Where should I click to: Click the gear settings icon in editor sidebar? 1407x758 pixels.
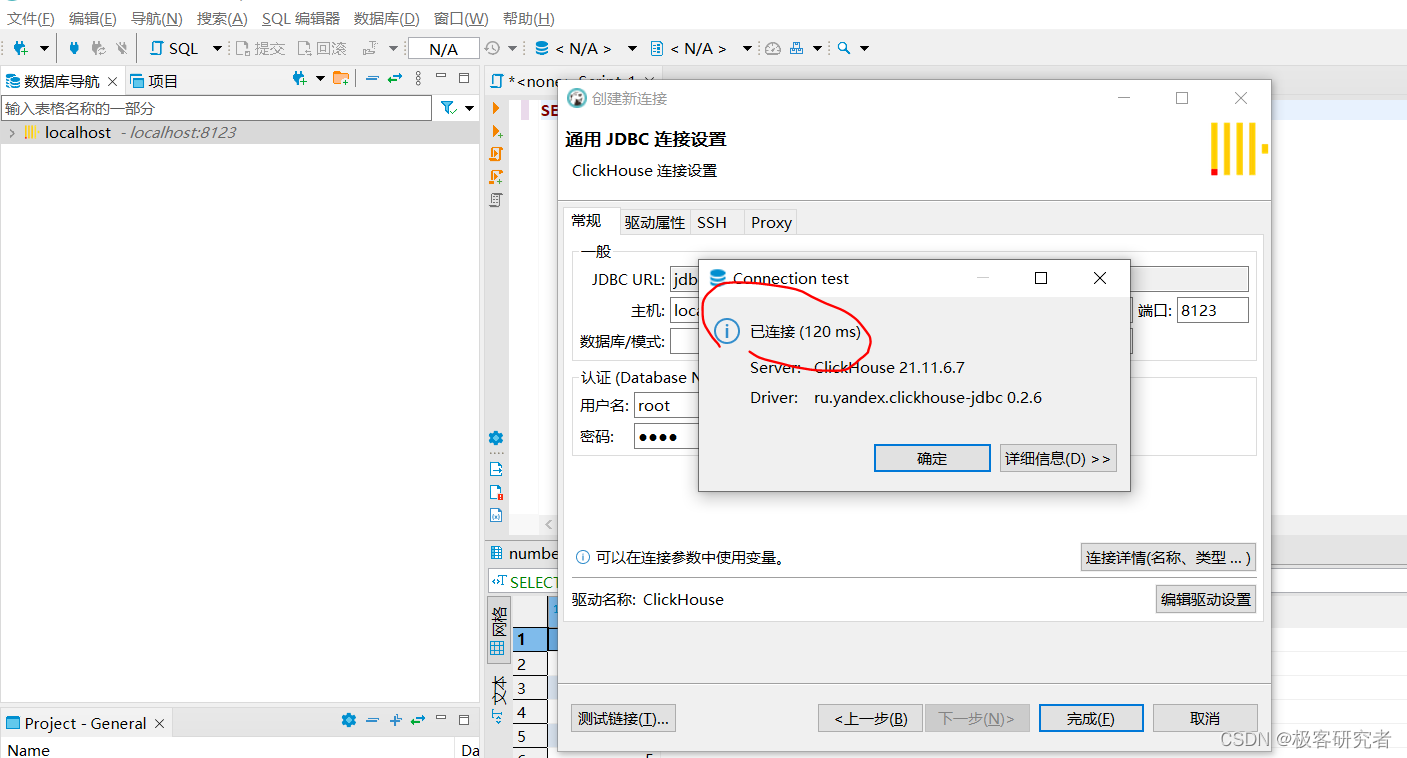point(496,438)
